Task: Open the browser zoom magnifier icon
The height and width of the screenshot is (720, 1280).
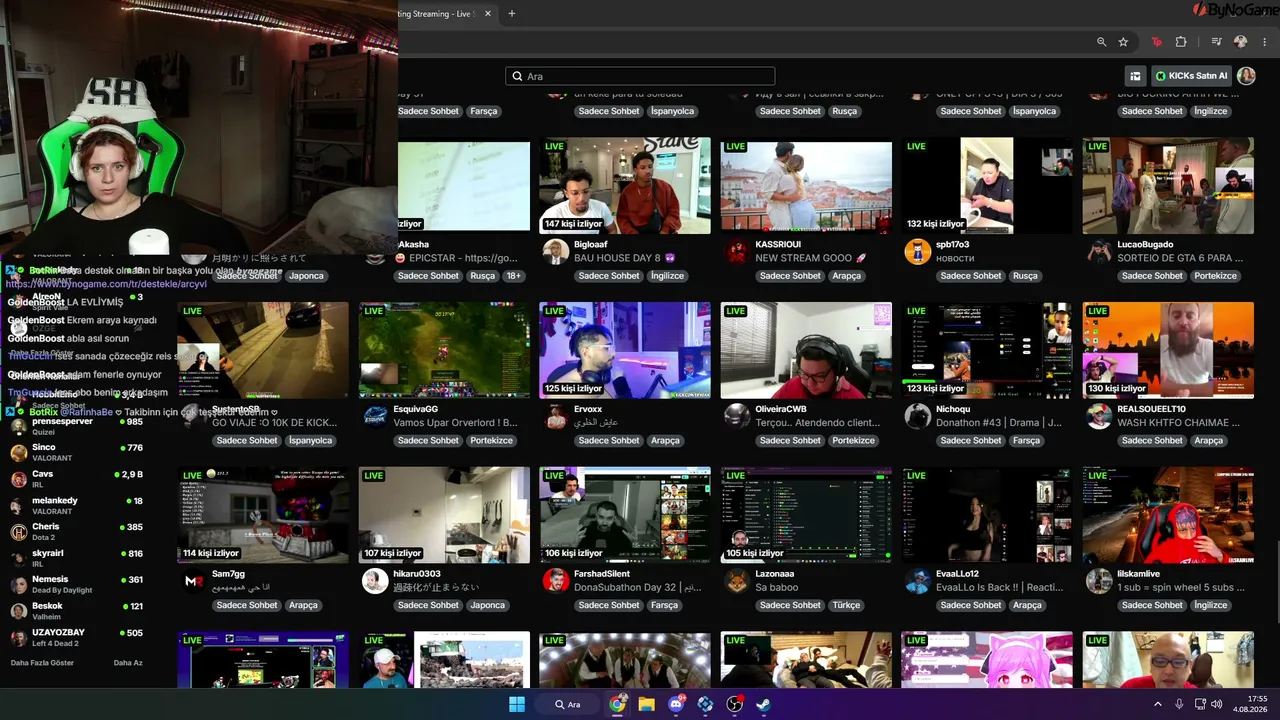Action: coord(1101,42)
